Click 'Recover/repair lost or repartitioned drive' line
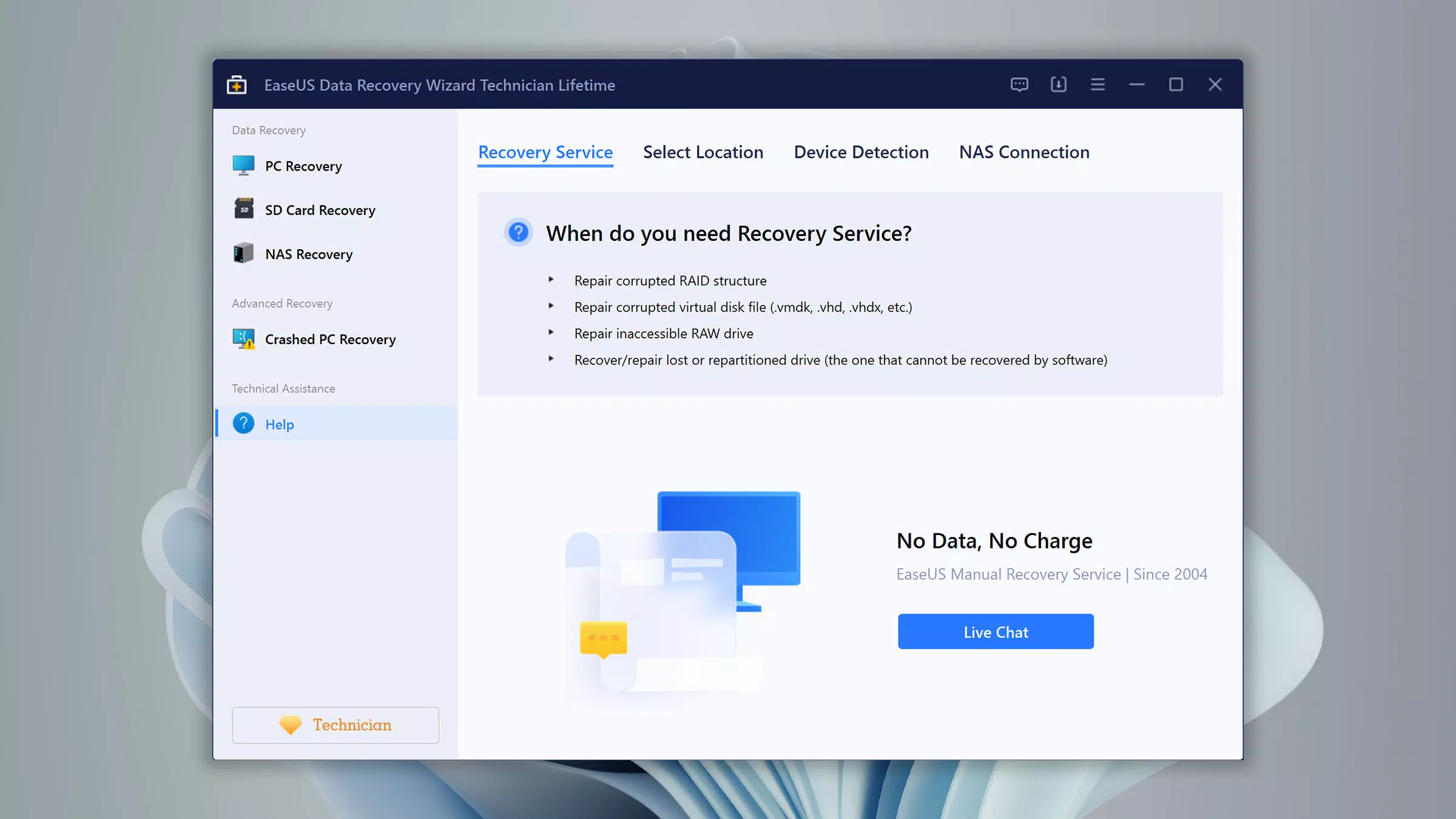 pos(841,360)
